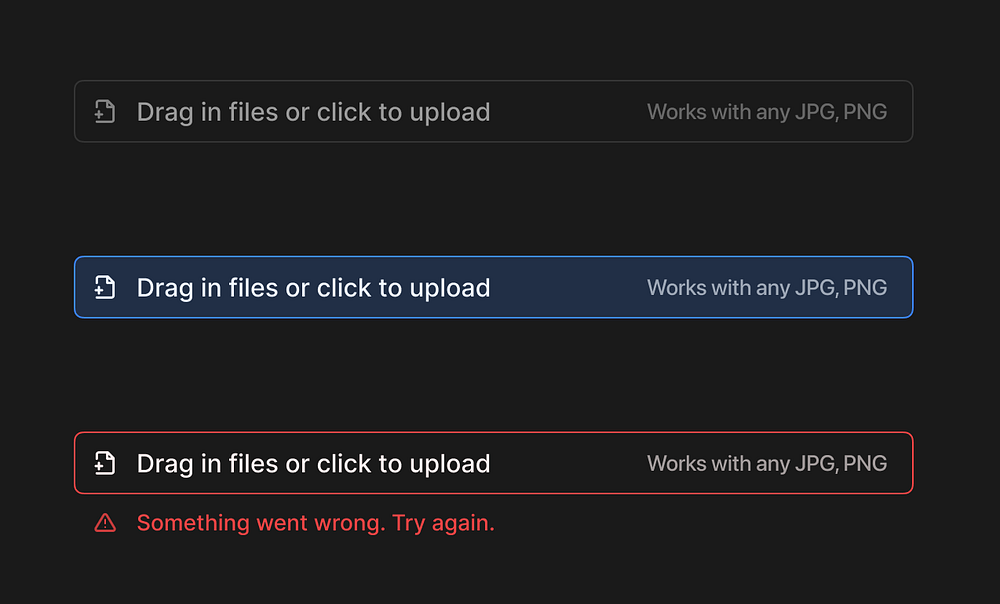Click empty middle area of the blue upload field
The height and width of the screenshot is (604, 1000).
tap(568, 288)
